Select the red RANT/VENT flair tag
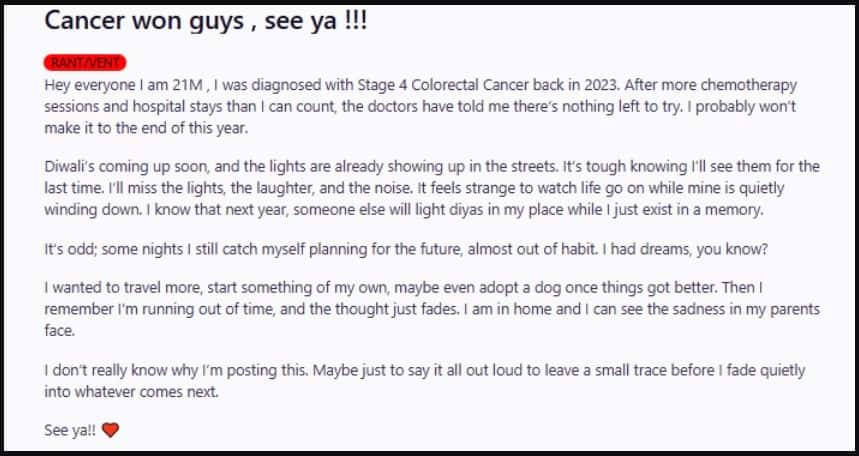Screen dimensions: 859x456 pos(84,62)
